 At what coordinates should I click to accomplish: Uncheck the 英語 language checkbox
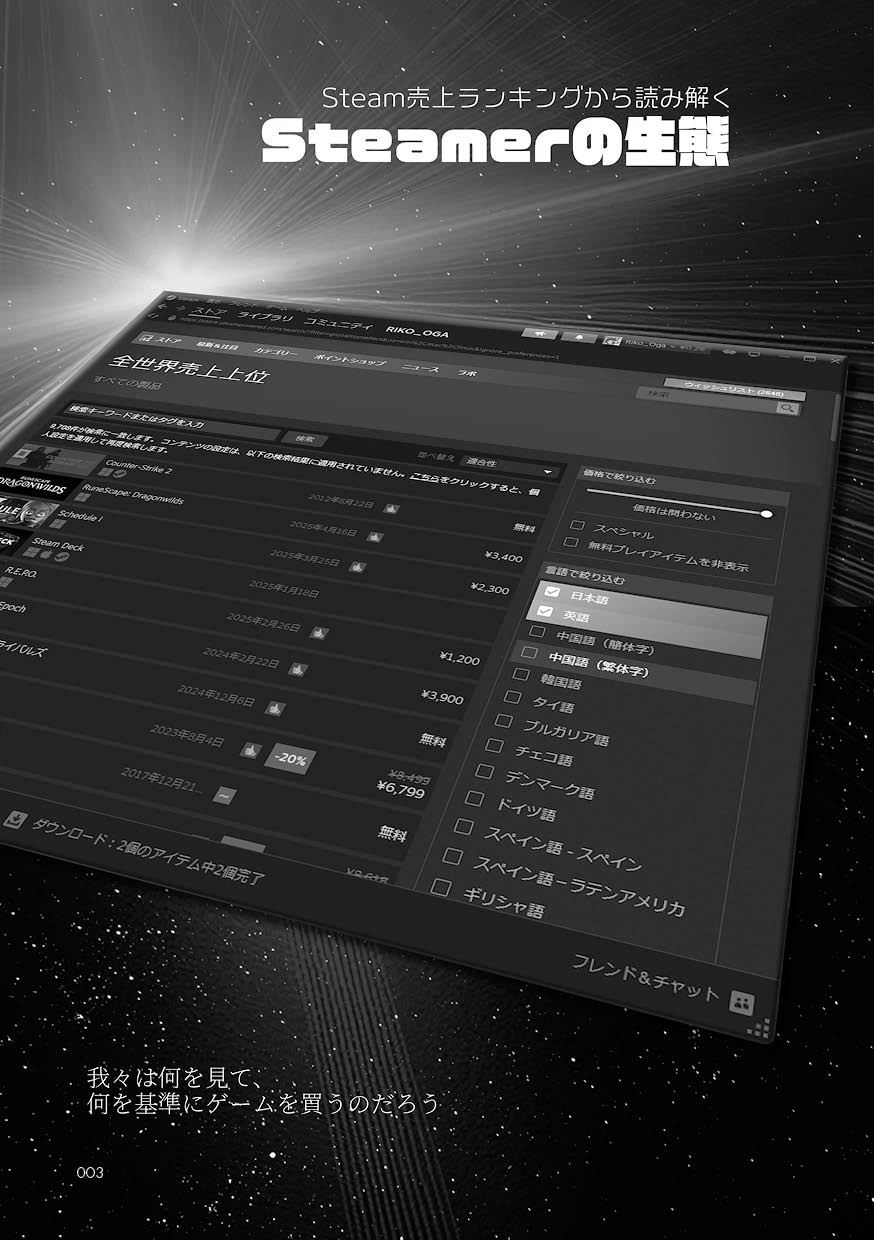(x=545, y=611)
